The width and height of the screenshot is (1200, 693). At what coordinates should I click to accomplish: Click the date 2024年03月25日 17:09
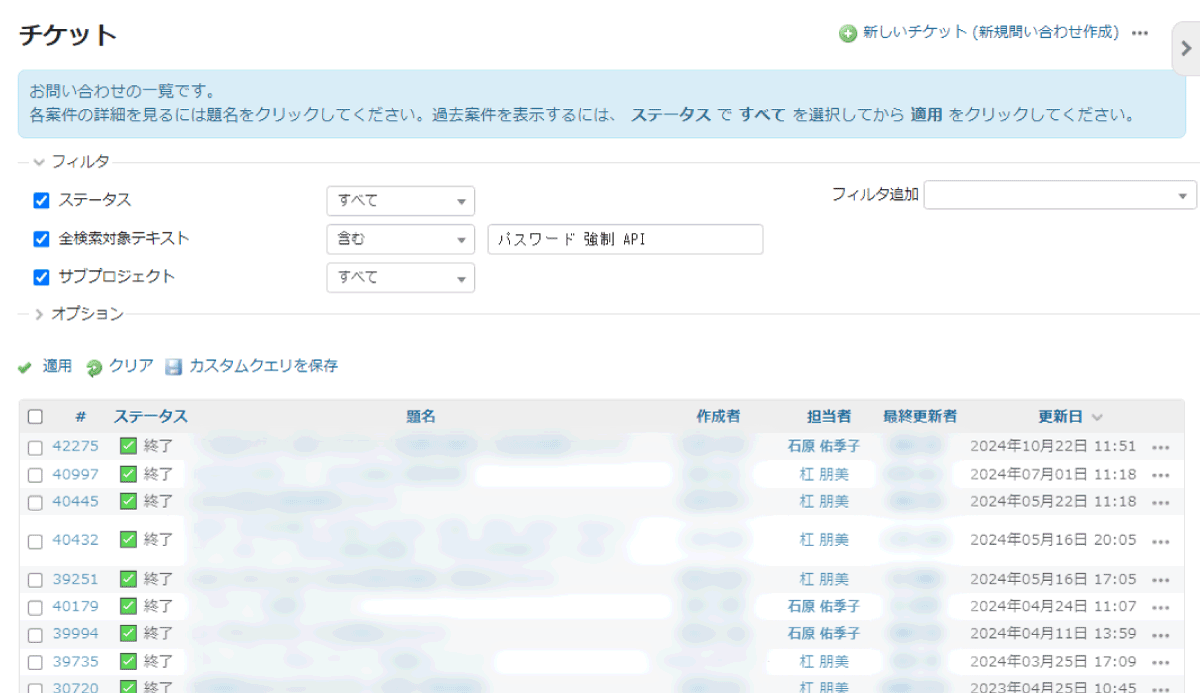(1053, 661)
